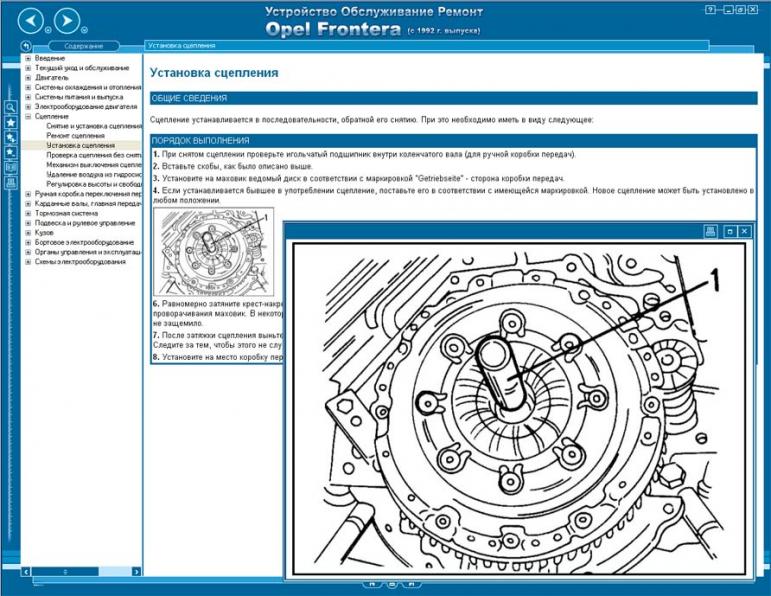
Task: Open the dropdown beside the forward arrow
Action: [85, 30]
